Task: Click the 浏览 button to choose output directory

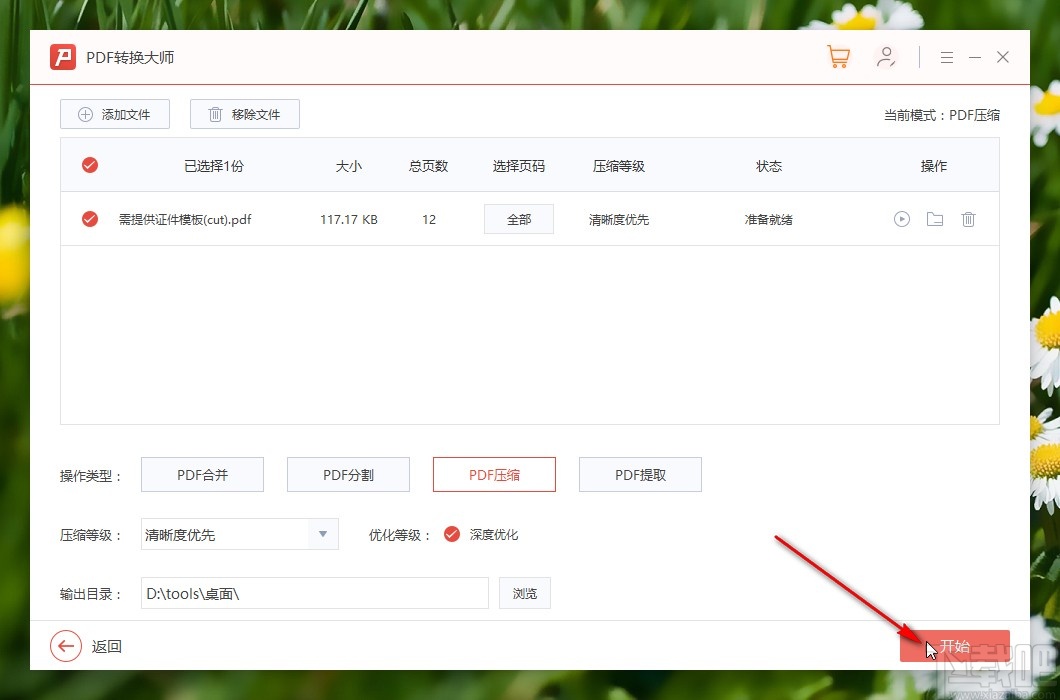Action: pyautogui.click(x=524, y=593)
